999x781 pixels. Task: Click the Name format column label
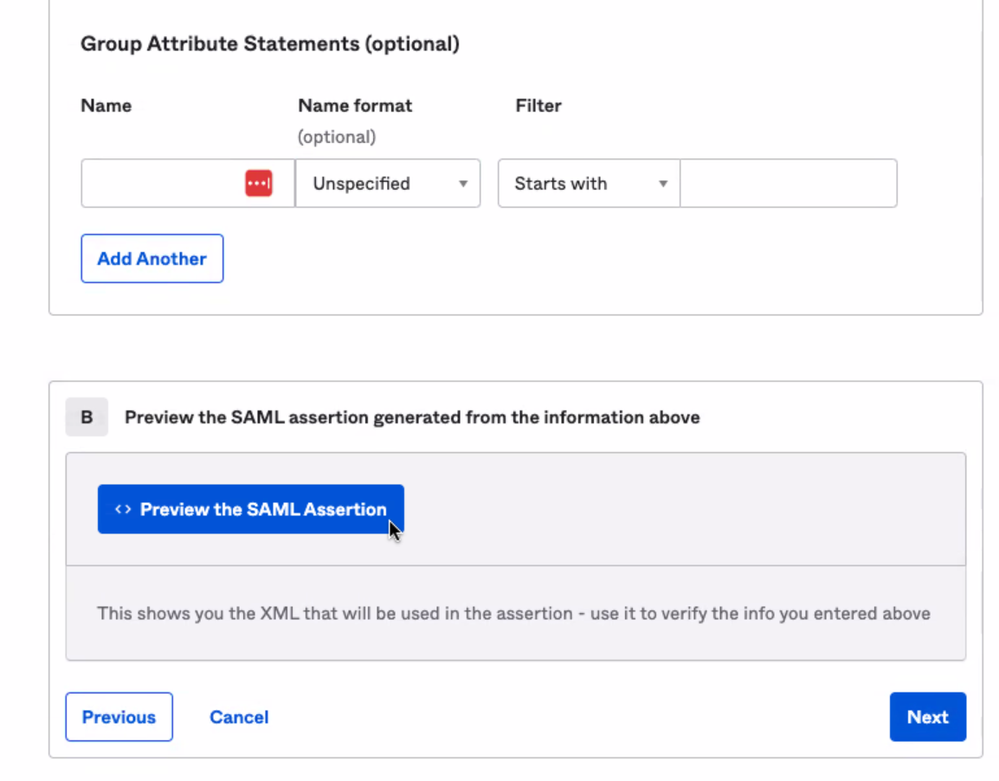coord(355,105)
